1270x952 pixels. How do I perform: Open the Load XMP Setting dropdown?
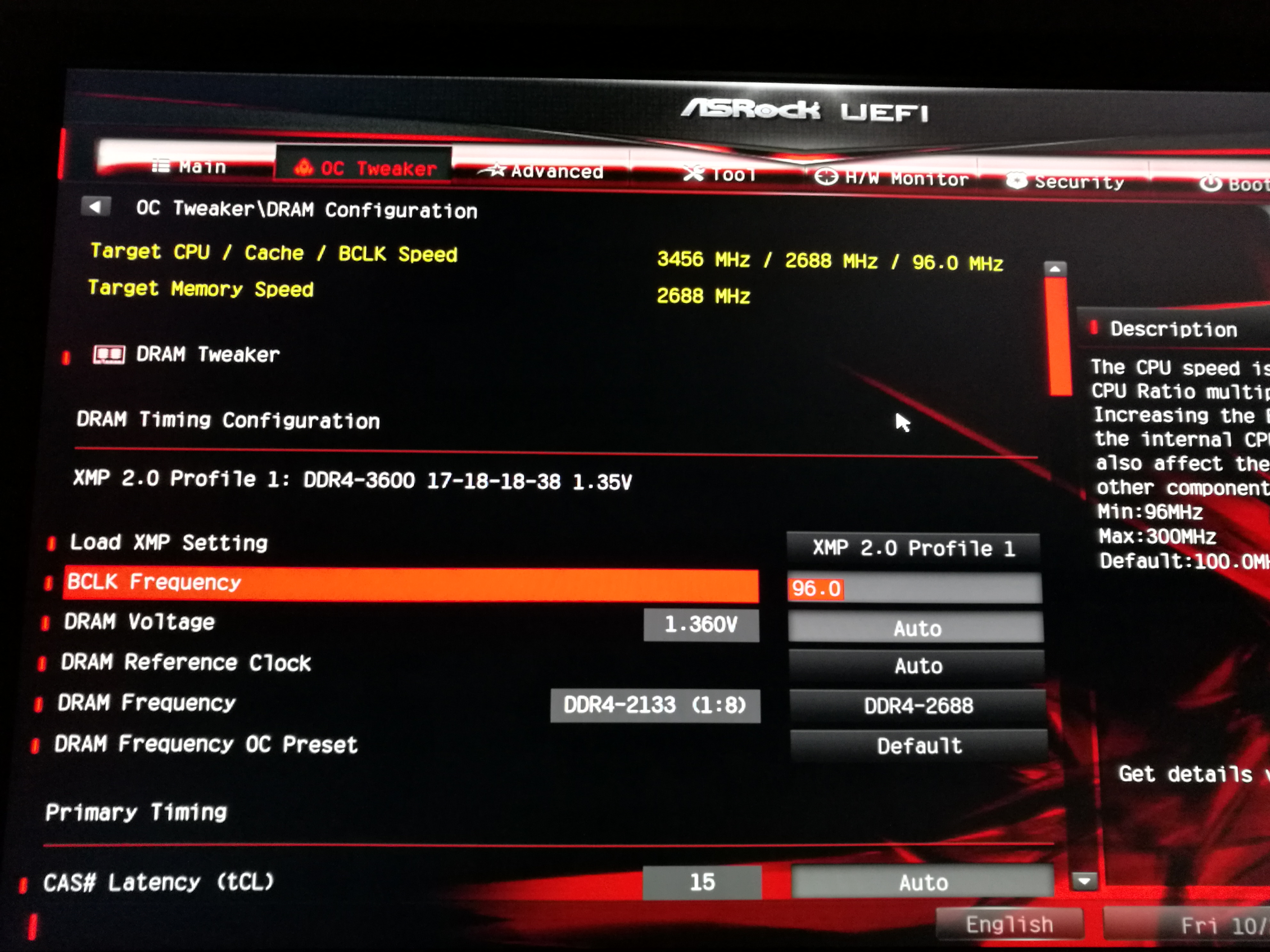tap(913, 548)
